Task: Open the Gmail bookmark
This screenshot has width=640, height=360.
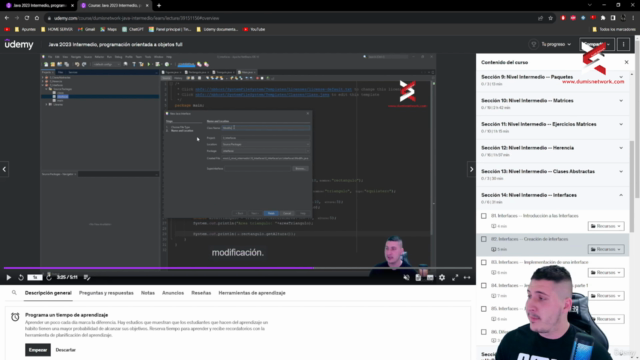Action: (86, 29)
